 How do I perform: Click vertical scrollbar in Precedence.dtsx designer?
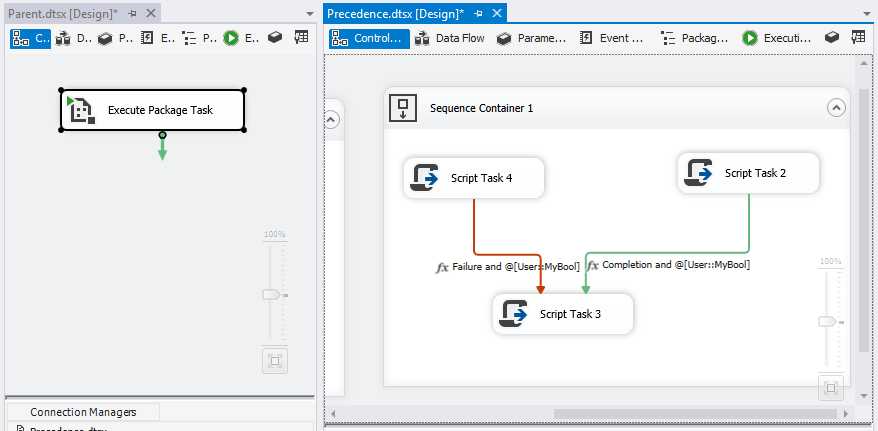865,220
